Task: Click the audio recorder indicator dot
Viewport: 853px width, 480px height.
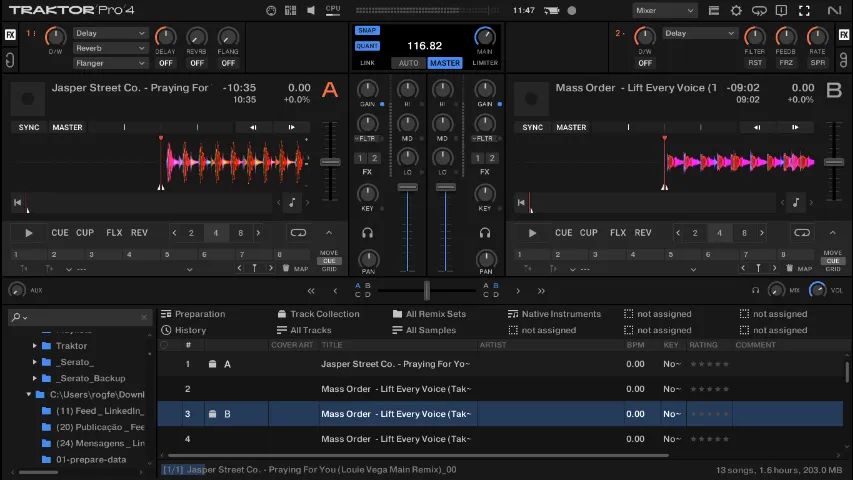Action: pos(572,10)
